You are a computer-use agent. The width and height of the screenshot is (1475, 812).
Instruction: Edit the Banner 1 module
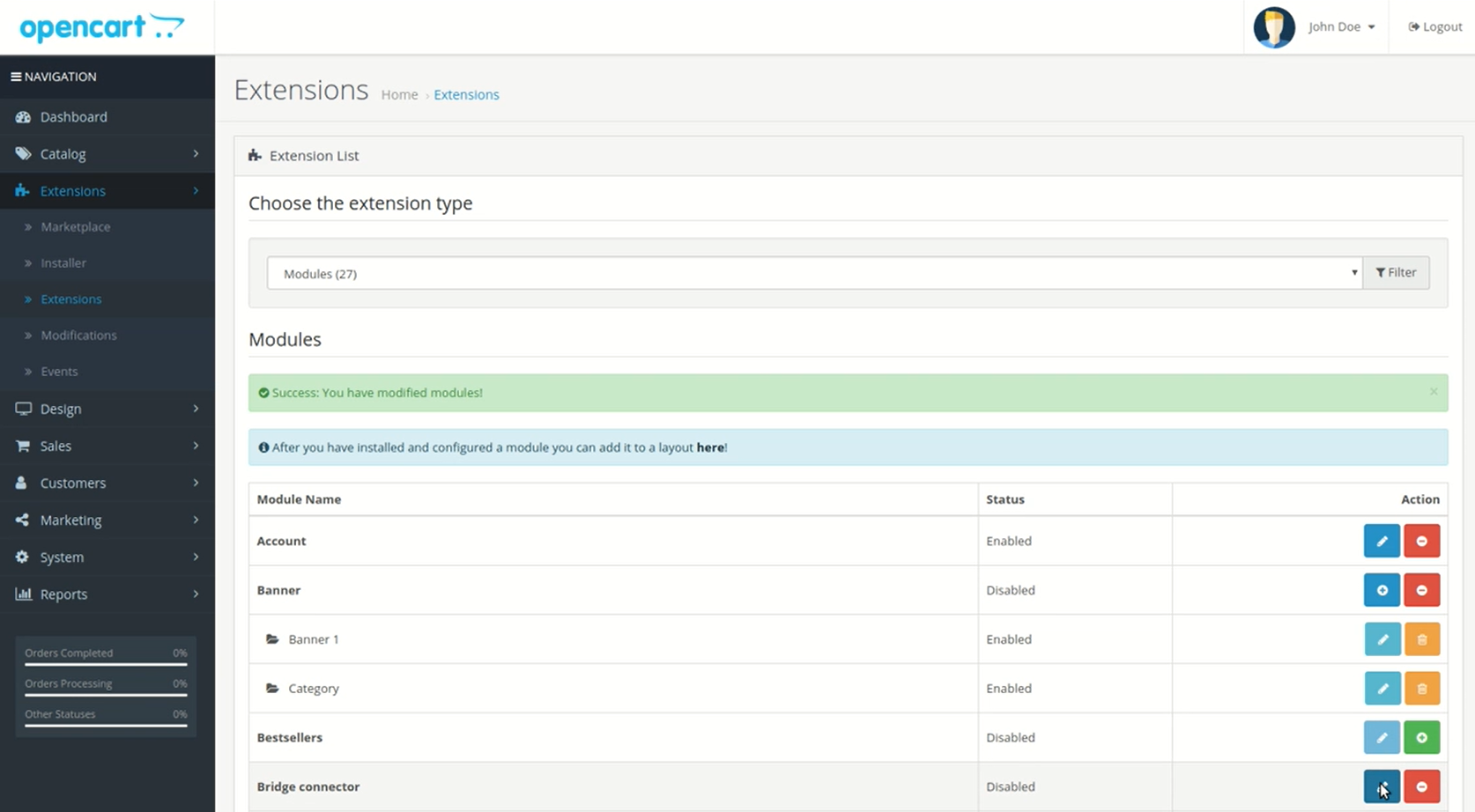(x=1381, y=639)
